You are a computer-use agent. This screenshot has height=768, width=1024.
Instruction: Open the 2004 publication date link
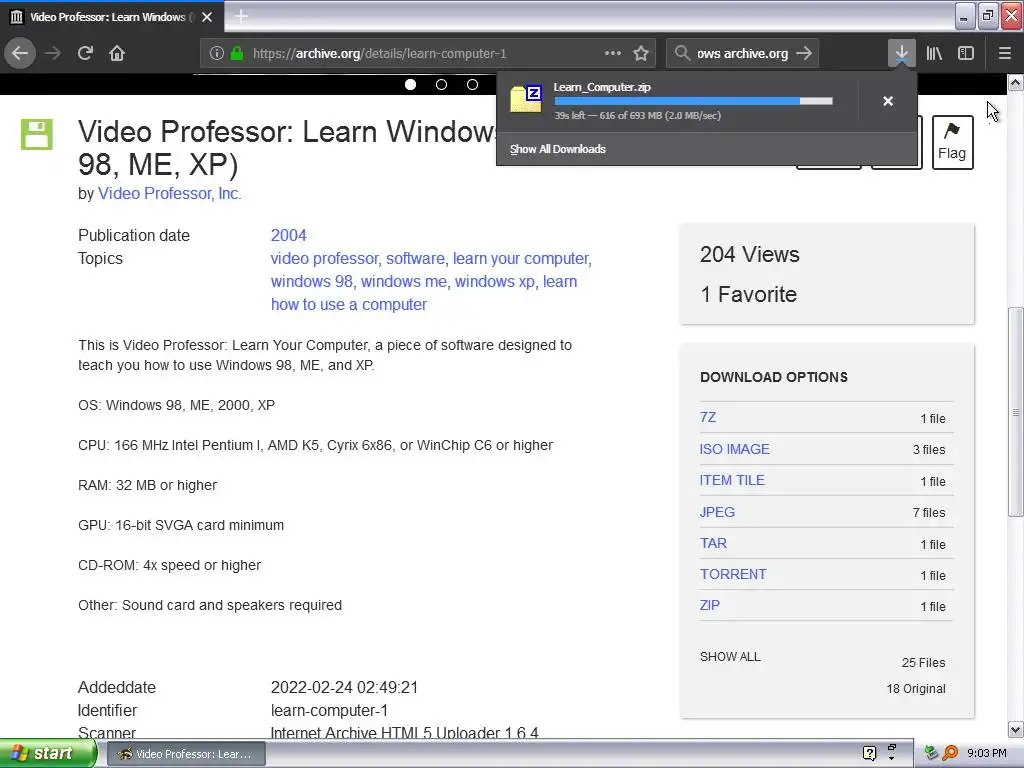point(289,235)
